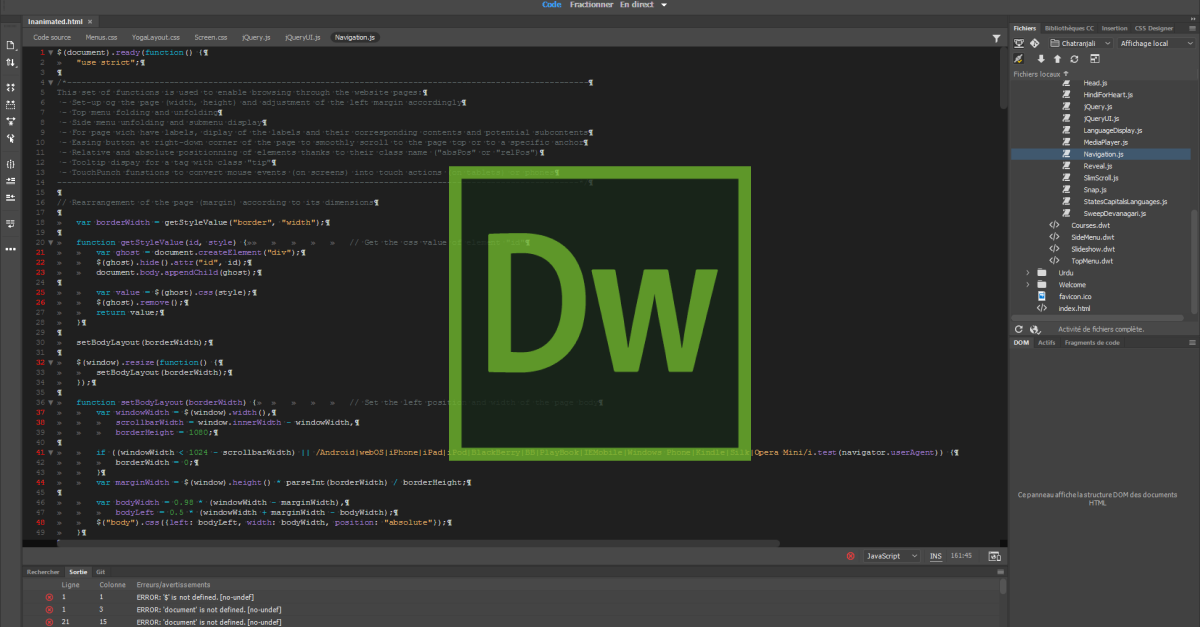This screenshot has width=1200, height=627.
Task: Get files with the down arrow icon
Action: tap(1041, 58)
